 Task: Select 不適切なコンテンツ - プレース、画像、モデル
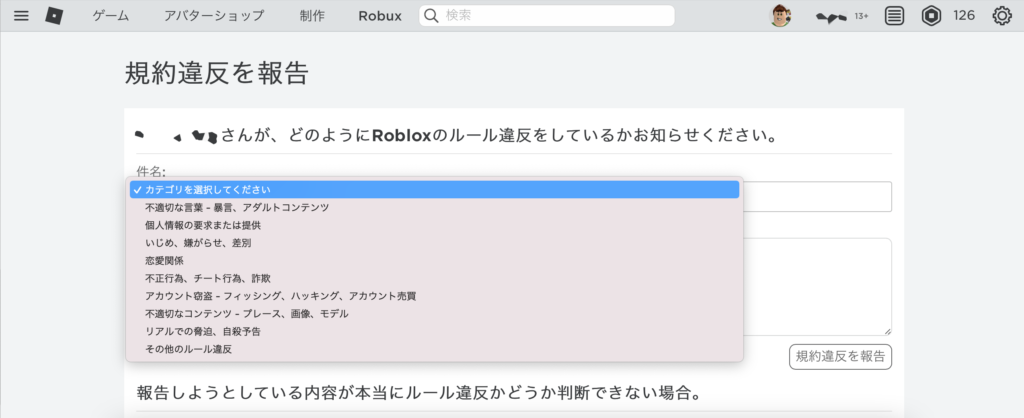[434, 314]
